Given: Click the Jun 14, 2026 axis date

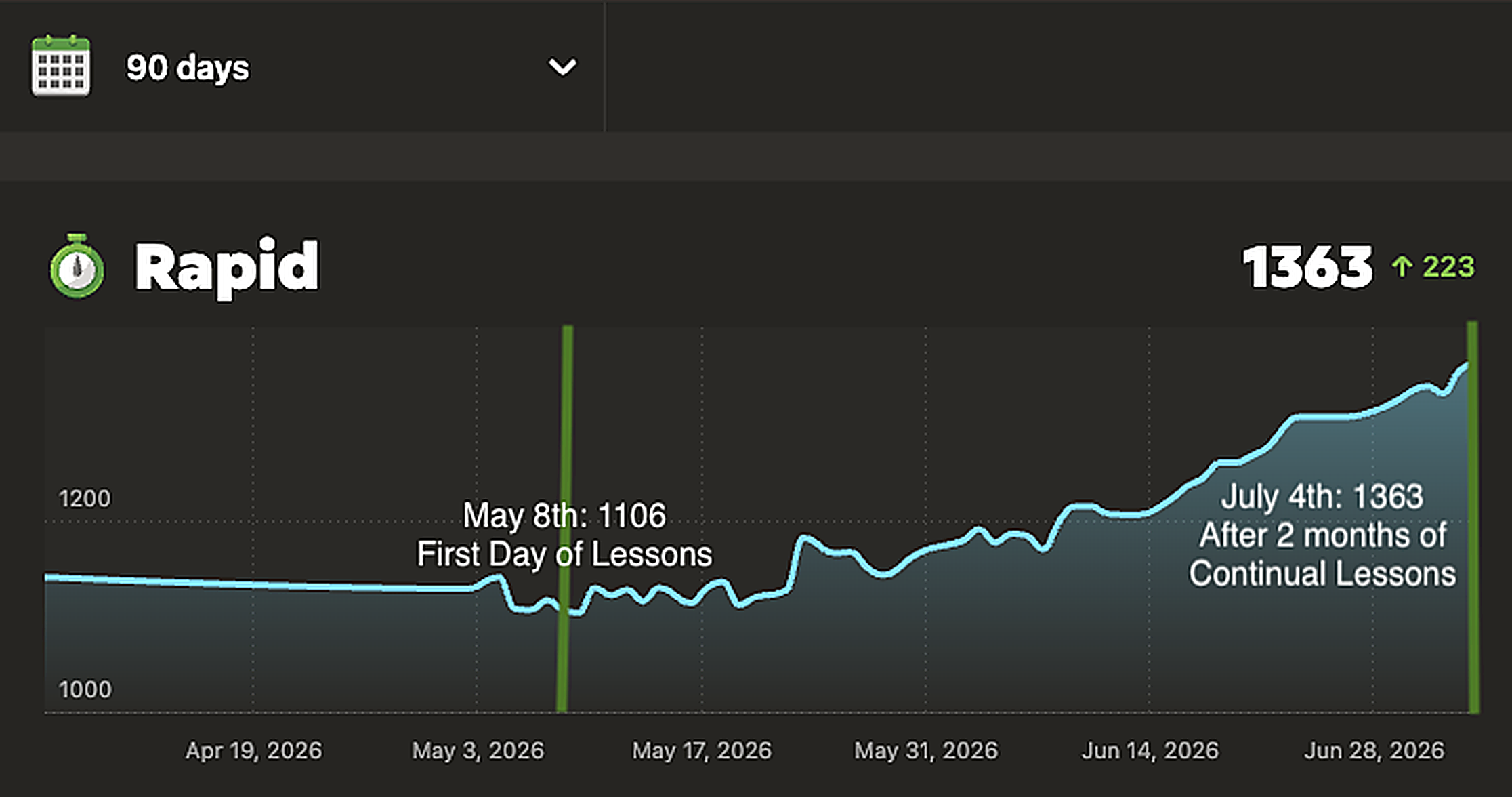Looking at the screenshot, I should pos(1150,751).
